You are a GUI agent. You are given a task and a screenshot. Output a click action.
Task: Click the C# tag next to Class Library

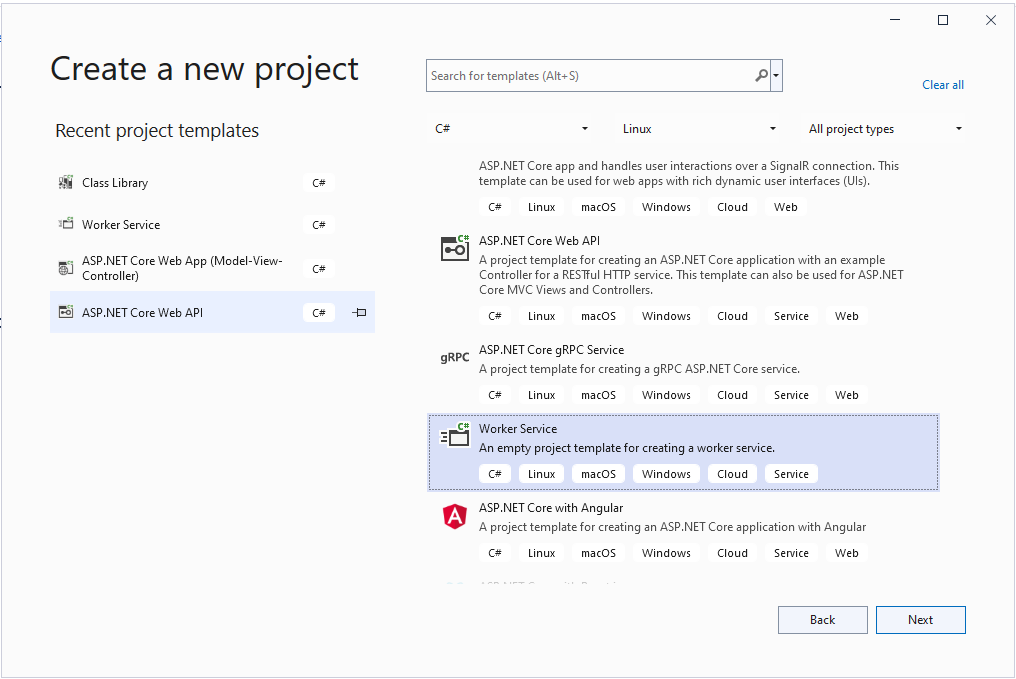(x=319, y=183)
